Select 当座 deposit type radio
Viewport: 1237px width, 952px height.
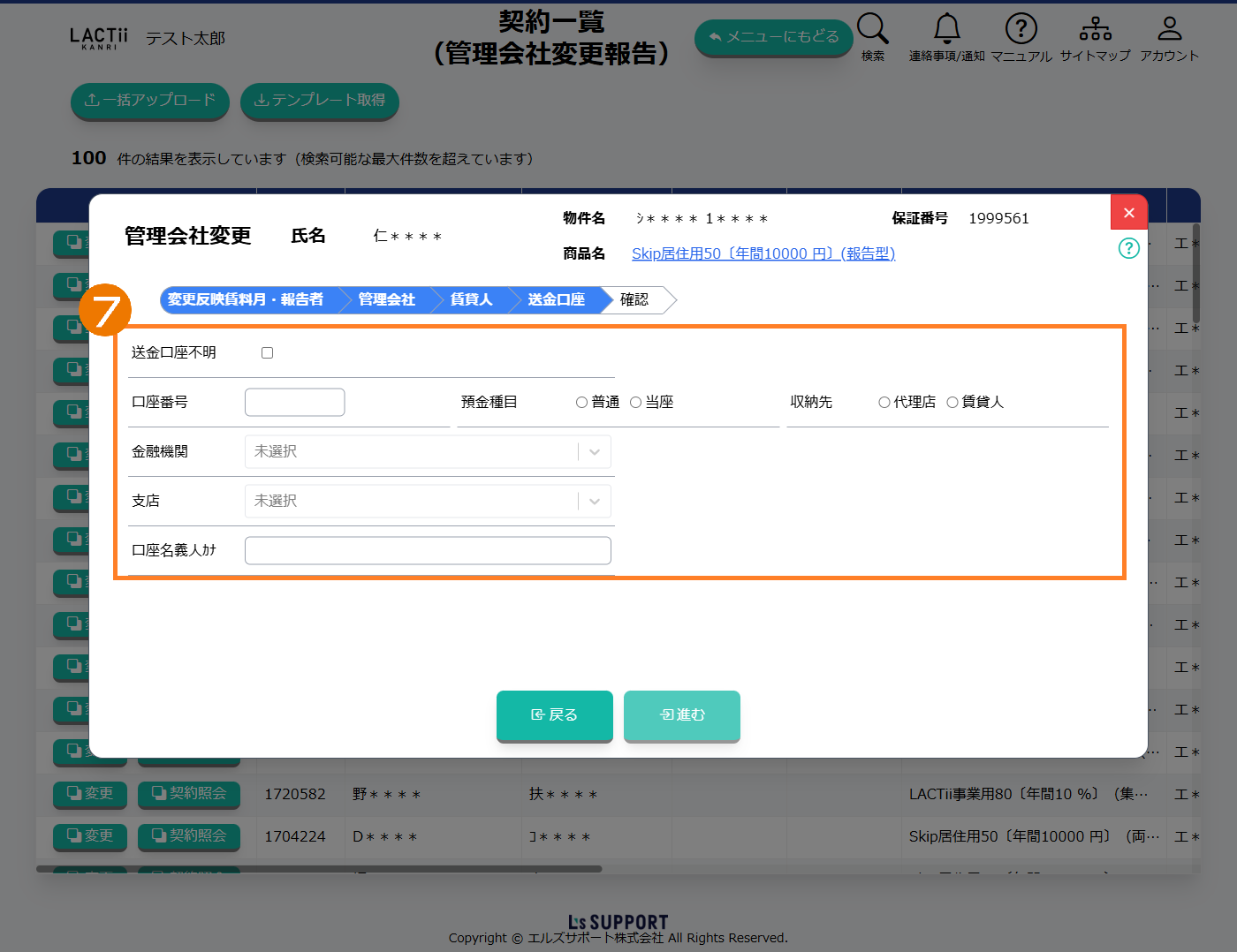tap(635, 403)
